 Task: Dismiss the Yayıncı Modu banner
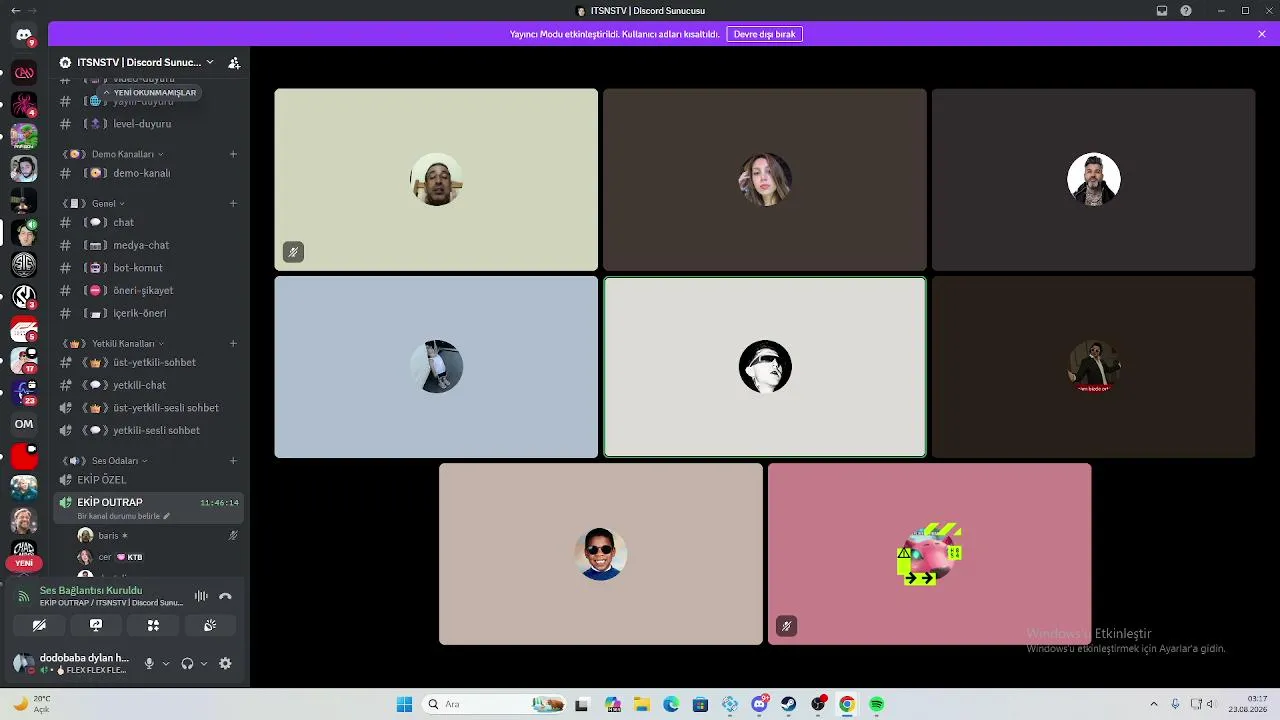click(x=1262, y=34)
